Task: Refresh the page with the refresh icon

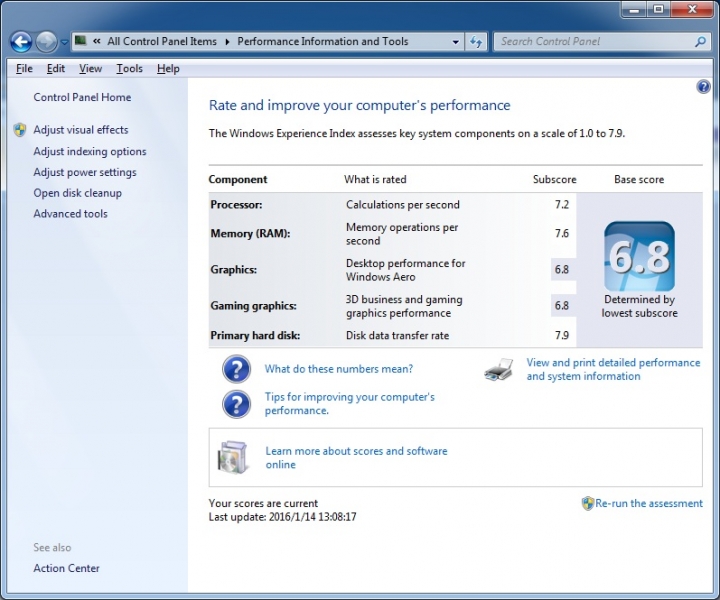Action: pos(476,42)
